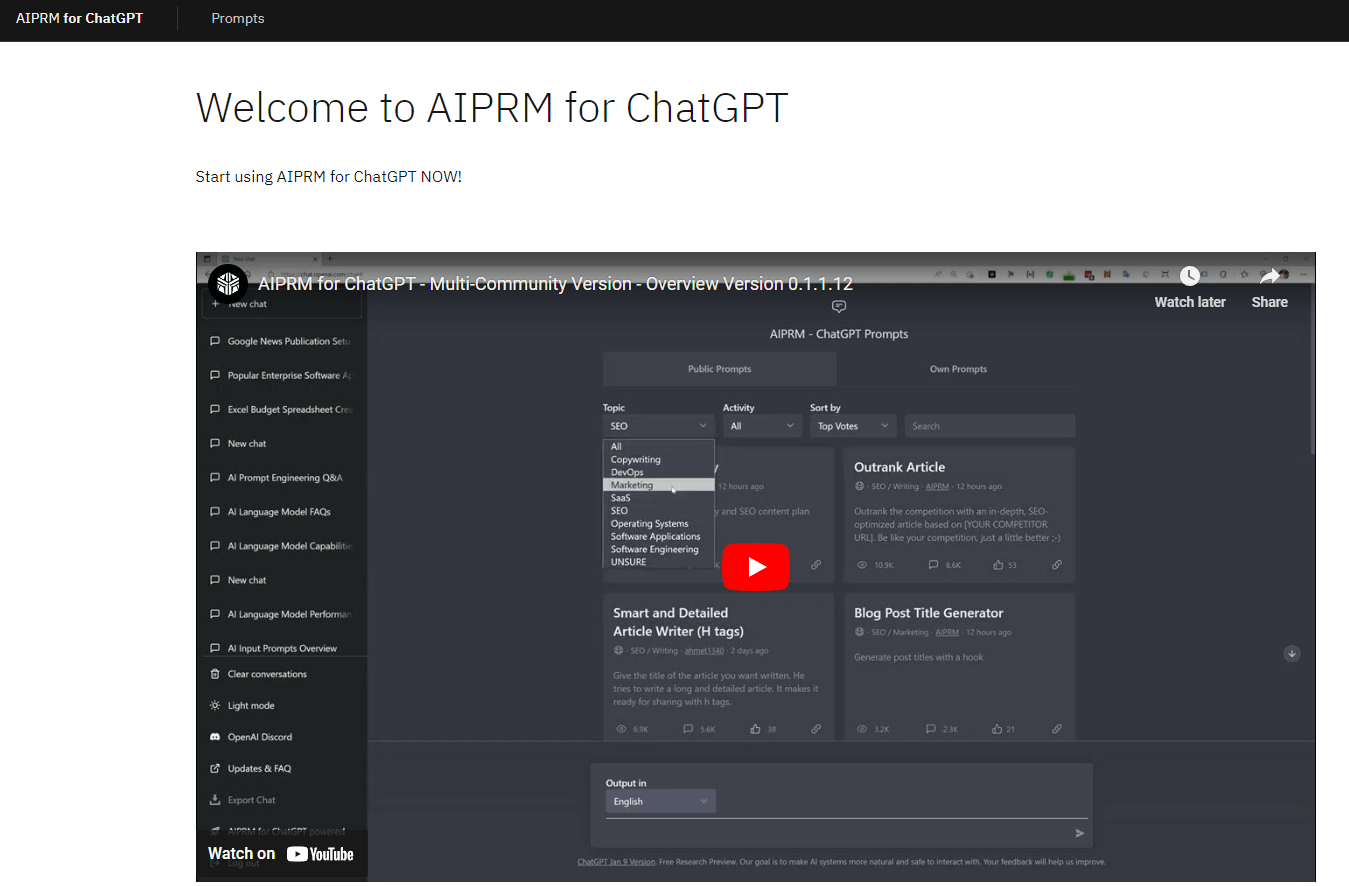
Task: Click the 'Start using AIPRM for ChatGPT NOW!' text
Action: point(329,177)
